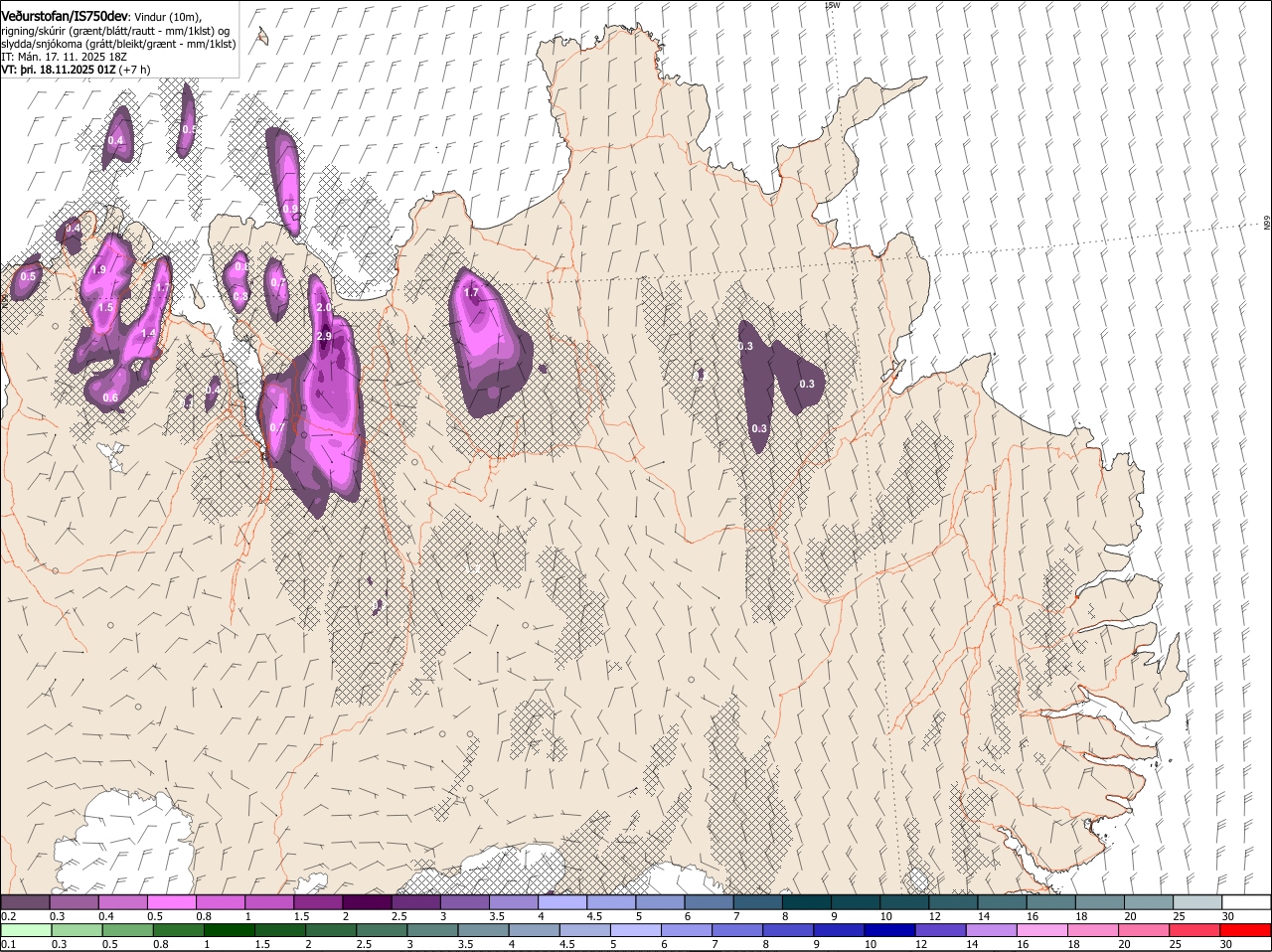This screenshot has height=952, width=1272.
Task: Pick the palest green 0.1 rain scale swatch
Action: [x=26, y=930]
